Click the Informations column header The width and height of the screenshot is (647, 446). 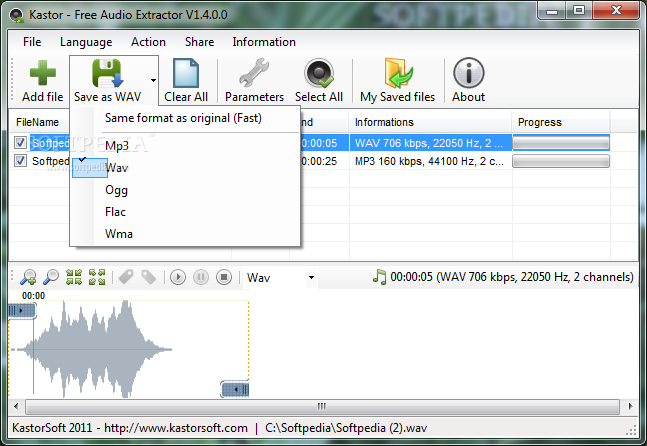[x=430, y=122]
